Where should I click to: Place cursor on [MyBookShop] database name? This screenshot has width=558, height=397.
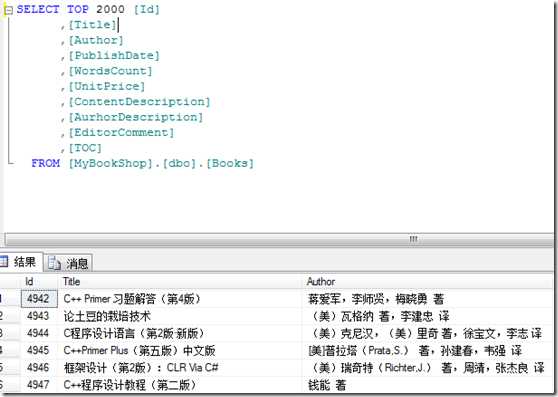tap(110, 163)
